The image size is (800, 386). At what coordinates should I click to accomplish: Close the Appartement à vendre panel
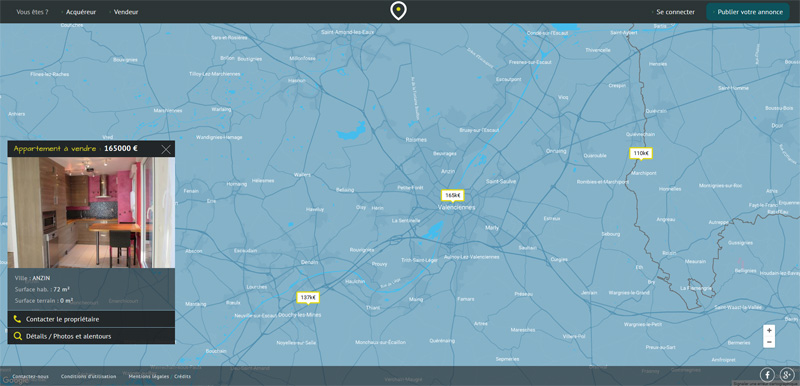pos(166,149)
